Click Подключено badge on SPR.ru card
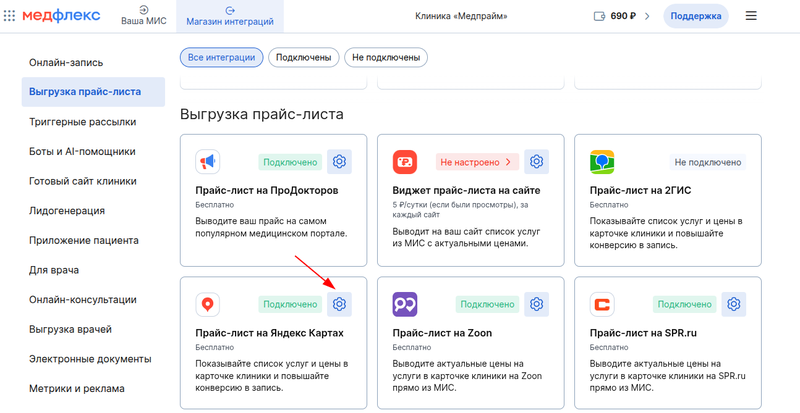This screenshot has width=800, height=413. tap(685, 305)
